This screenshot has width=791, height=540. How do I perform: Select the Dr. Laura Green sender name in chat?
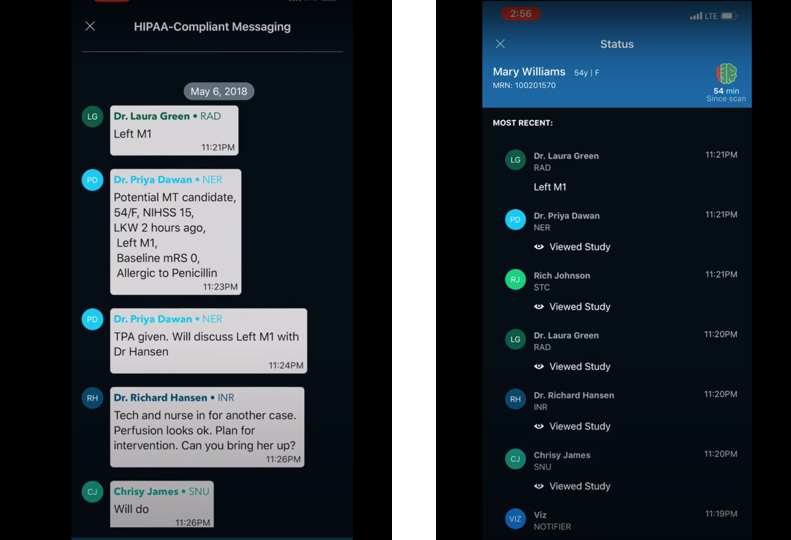tap(152, 116)
